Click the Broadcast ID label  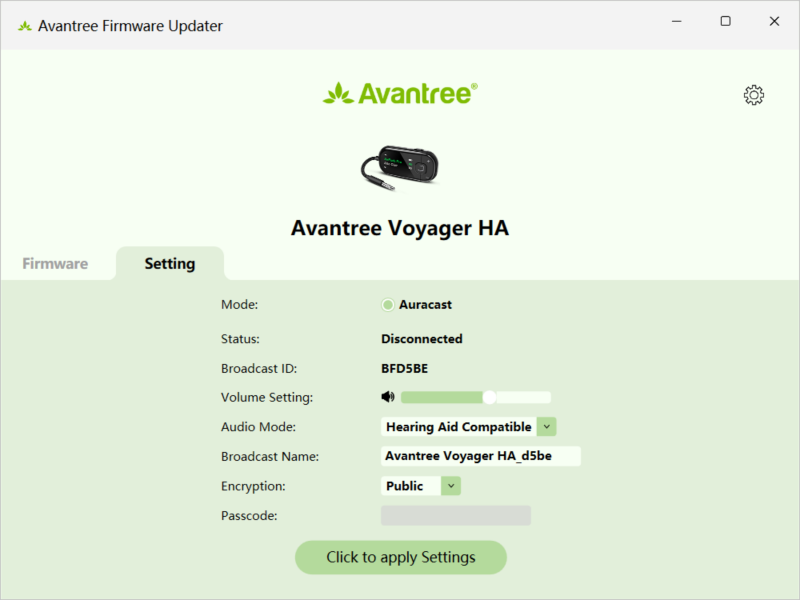[x=259, y=368]
